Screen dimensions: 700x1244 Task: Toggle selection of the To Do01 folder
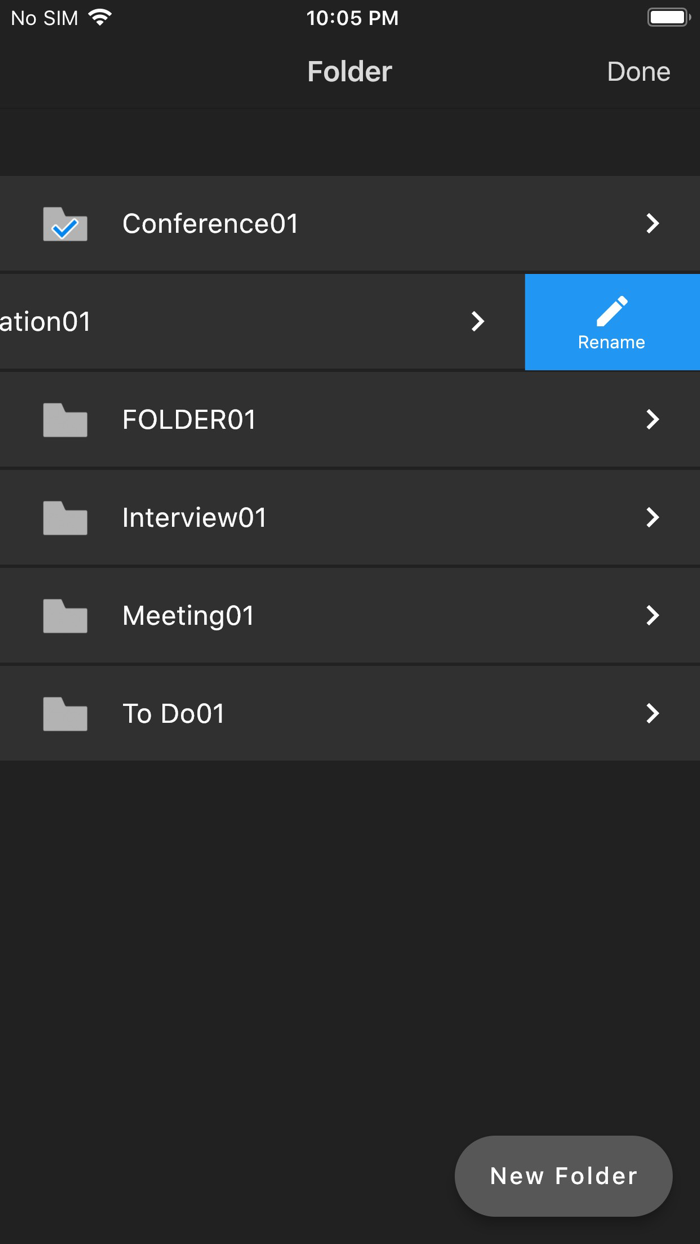tap(64, 713)
